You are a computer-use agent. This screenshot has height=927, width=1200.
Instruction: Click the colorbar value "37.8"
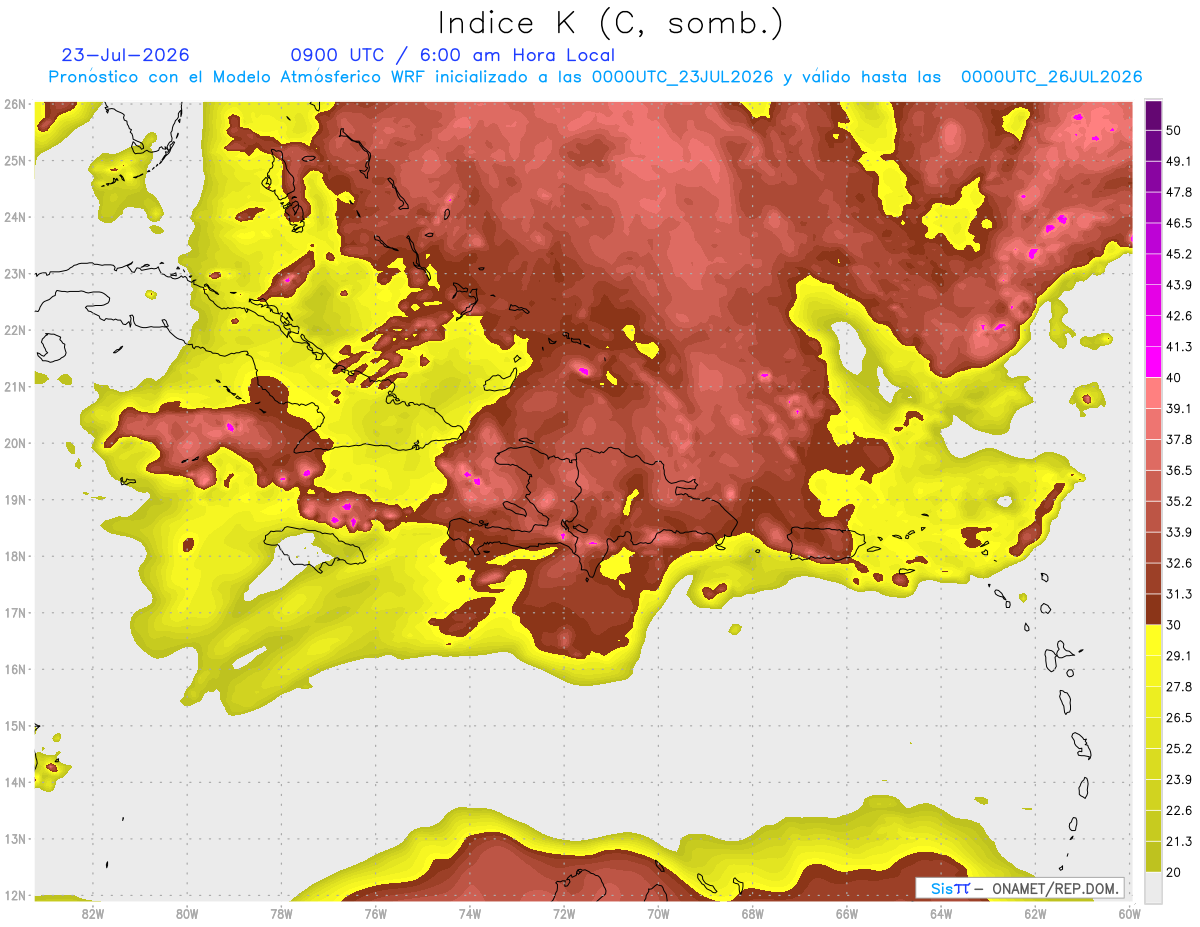[1180, 439]
